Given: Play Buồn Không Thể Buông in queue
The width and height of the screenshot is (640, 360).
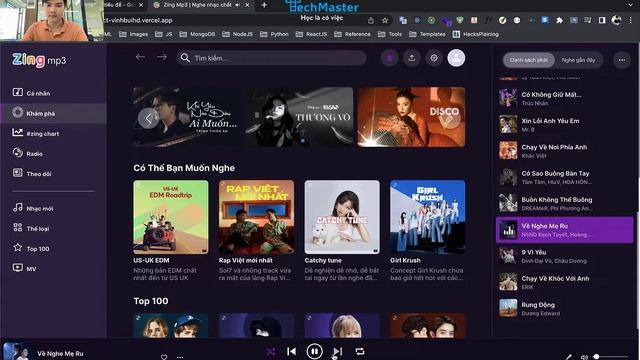Looking at the screenshot, I should pos(564,203).
